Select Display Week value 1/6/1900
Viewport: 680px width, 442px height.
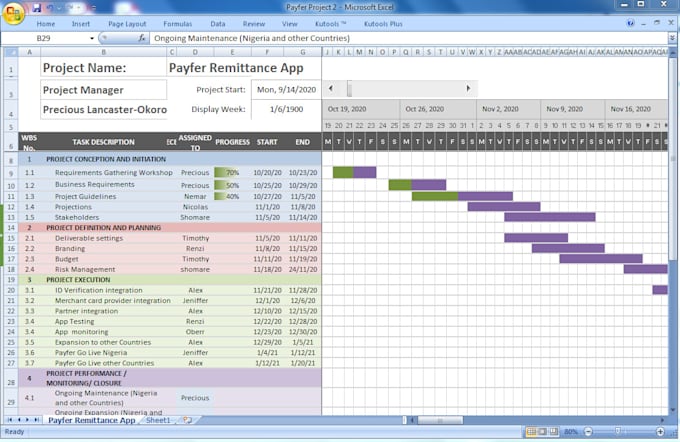tap(286, 109)
